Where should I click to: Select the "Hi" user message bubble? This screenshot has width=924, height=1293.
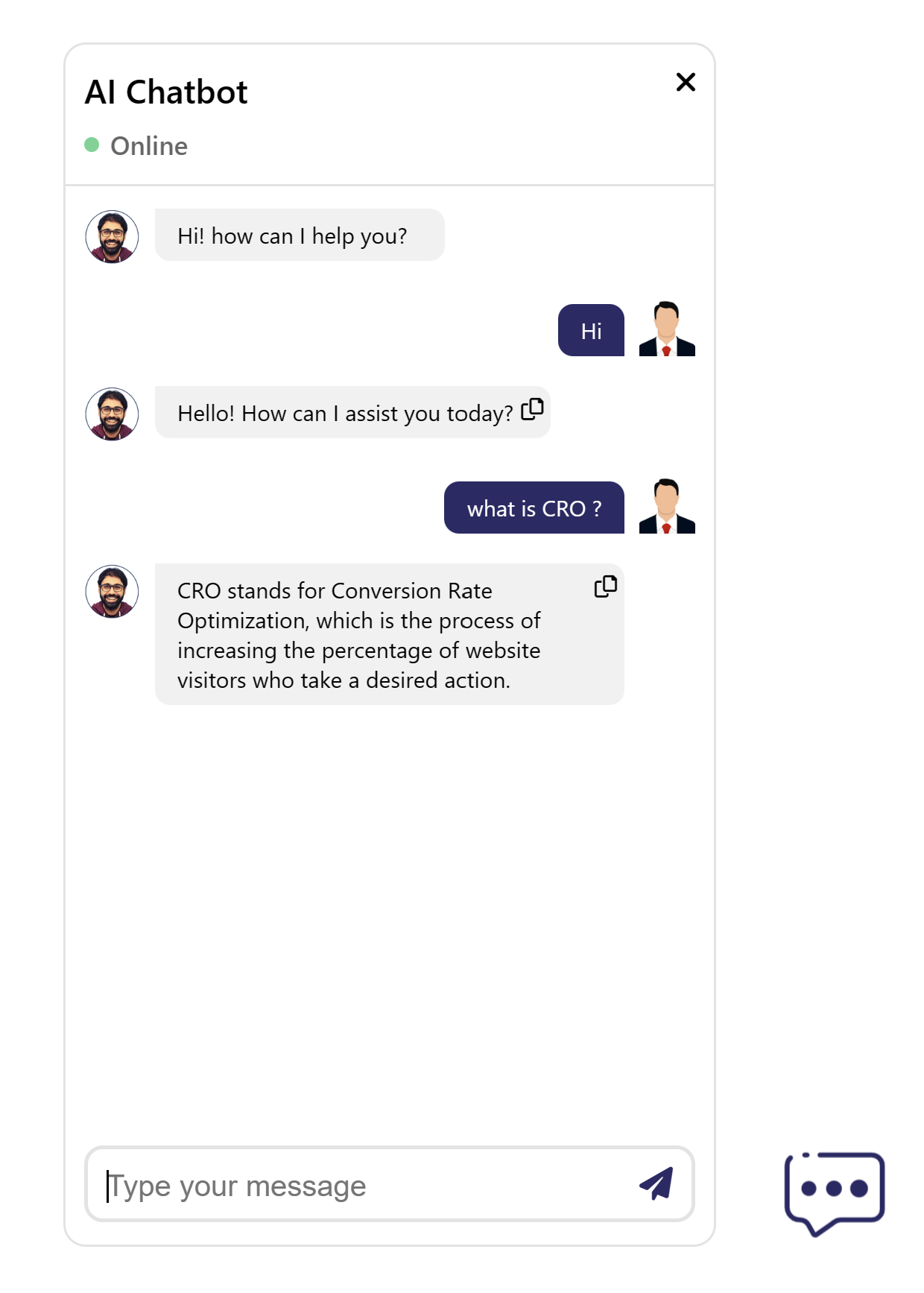click(591, 329)
